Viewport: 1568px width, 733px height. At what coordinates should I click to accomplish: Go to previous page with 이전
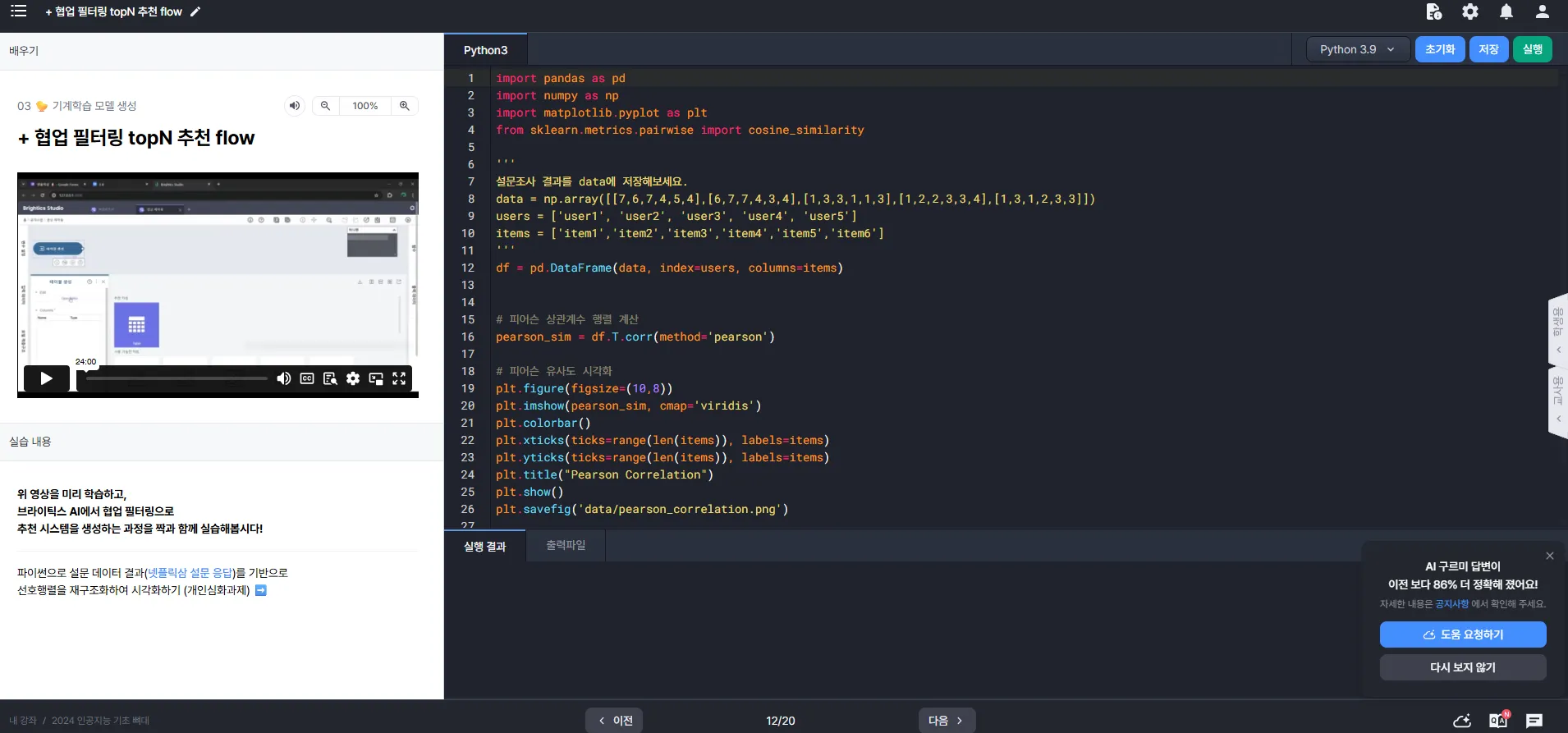click(614, 721)
